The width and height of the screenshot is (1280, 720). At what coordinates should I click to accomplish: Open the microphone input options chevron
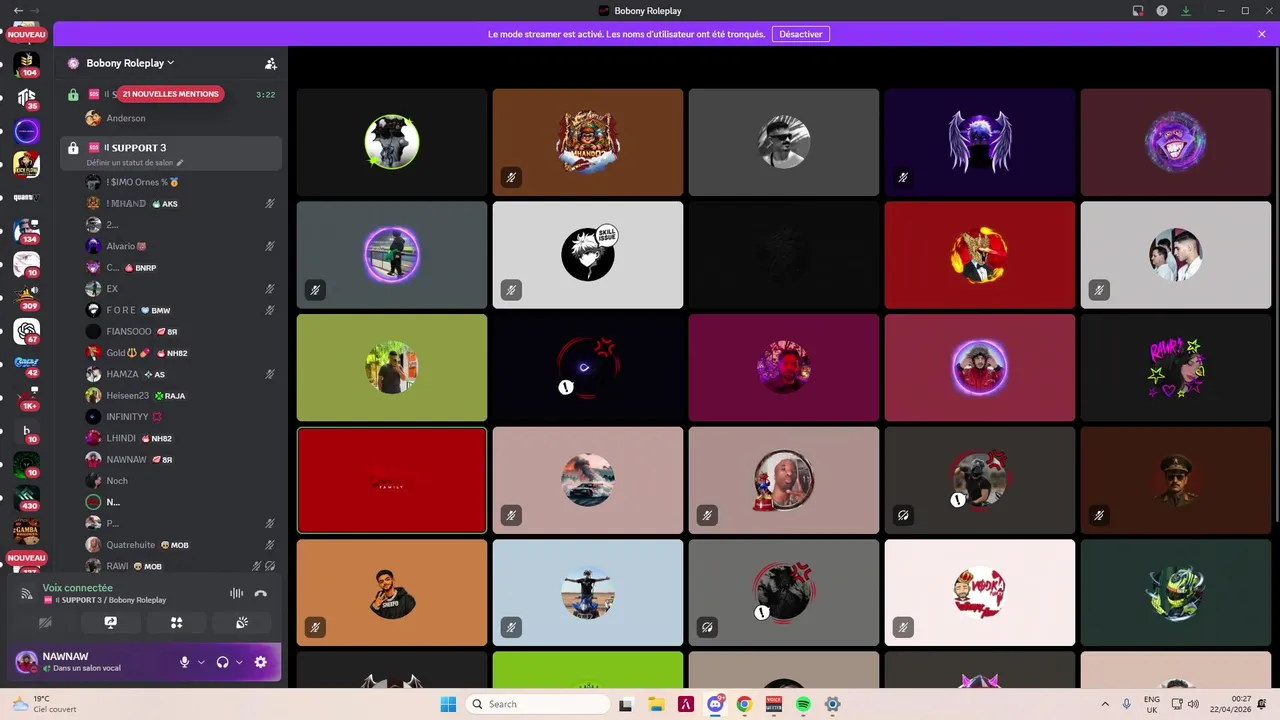(x=201, y=662)
